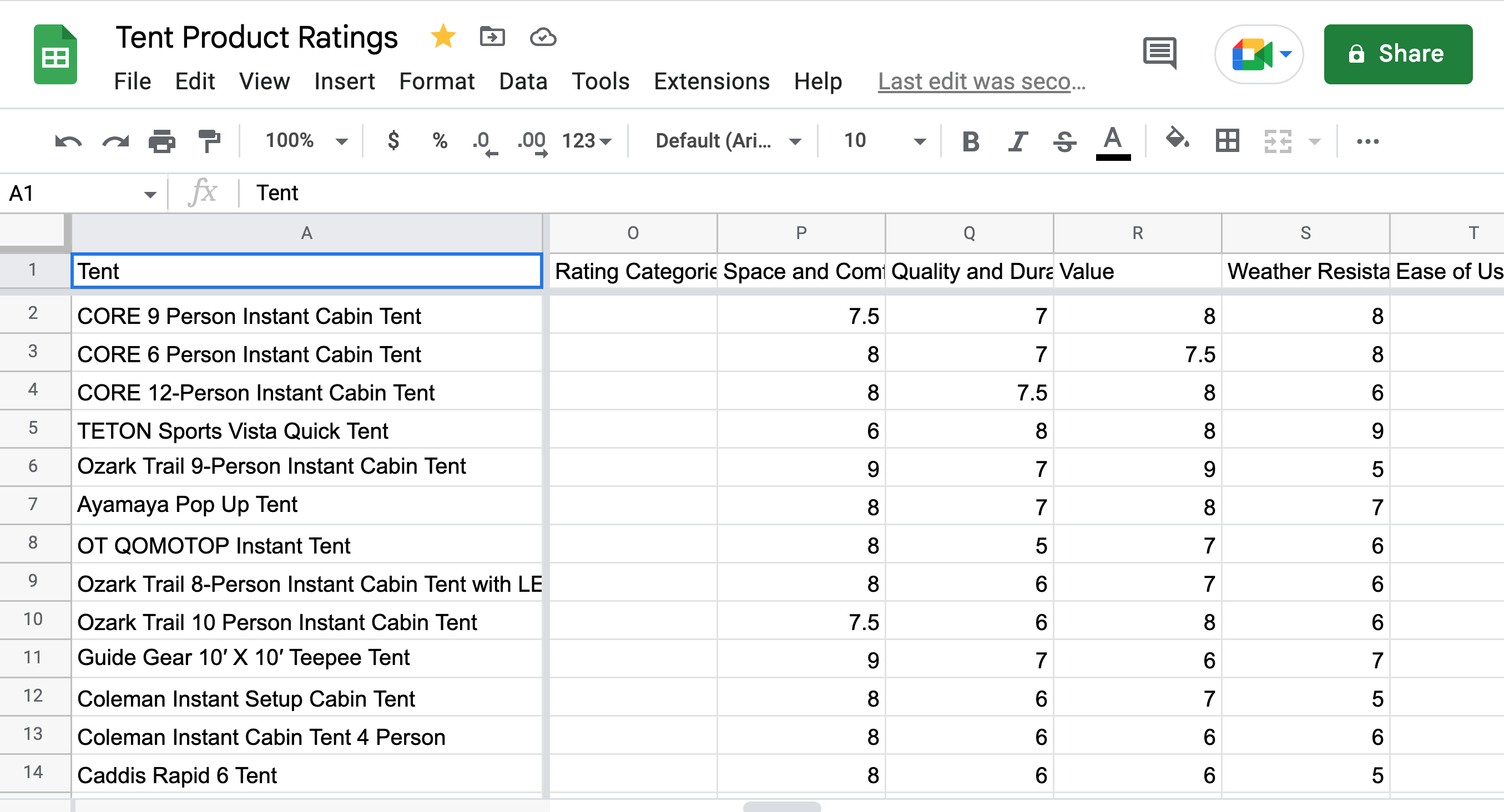Apply currency format using the dollar icon
Viewport: 1504px width, 812px height.
[393, 140]
